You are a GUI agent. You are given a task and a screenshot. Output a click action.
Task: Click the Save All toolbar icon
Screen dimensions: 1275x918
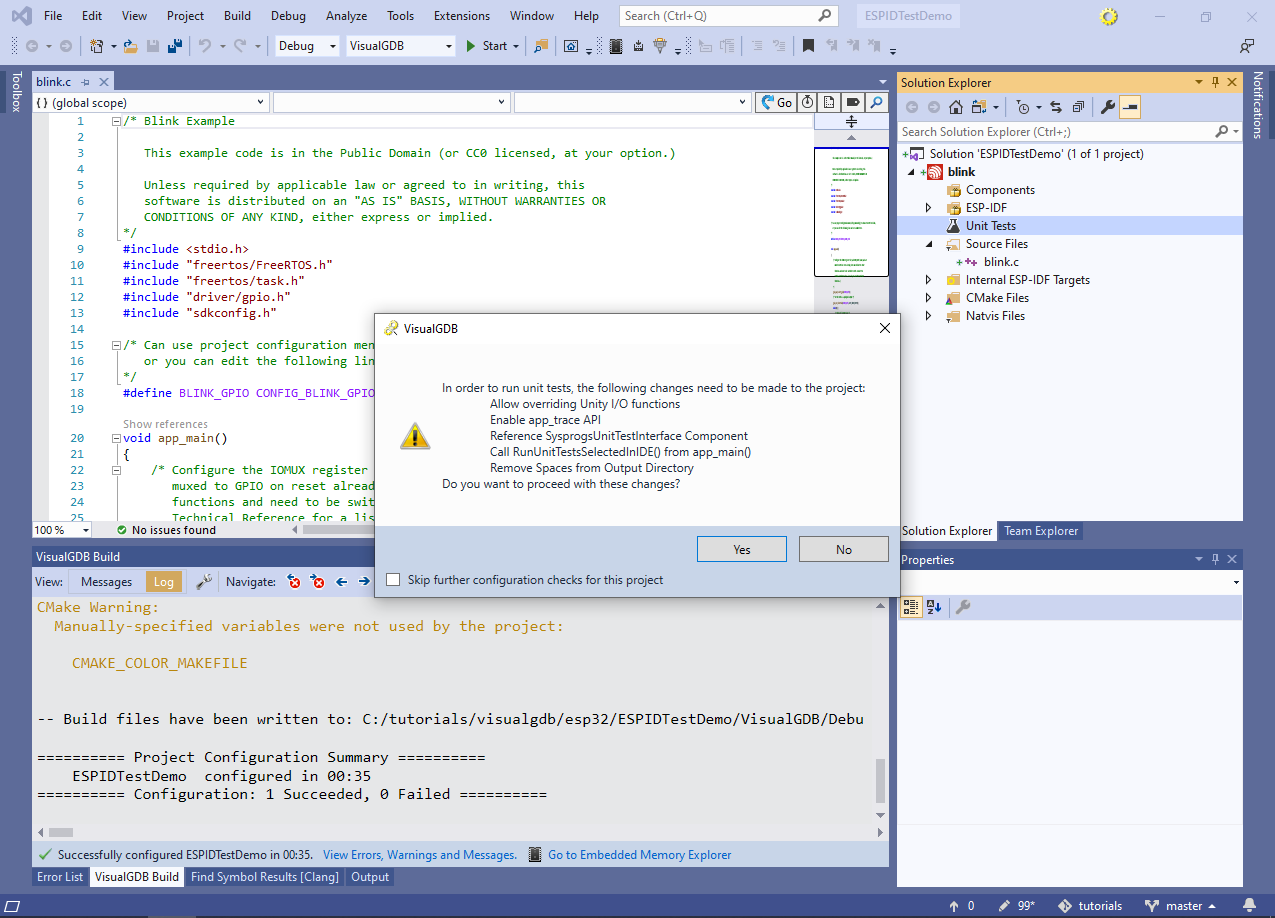click(x=174, y=46)
